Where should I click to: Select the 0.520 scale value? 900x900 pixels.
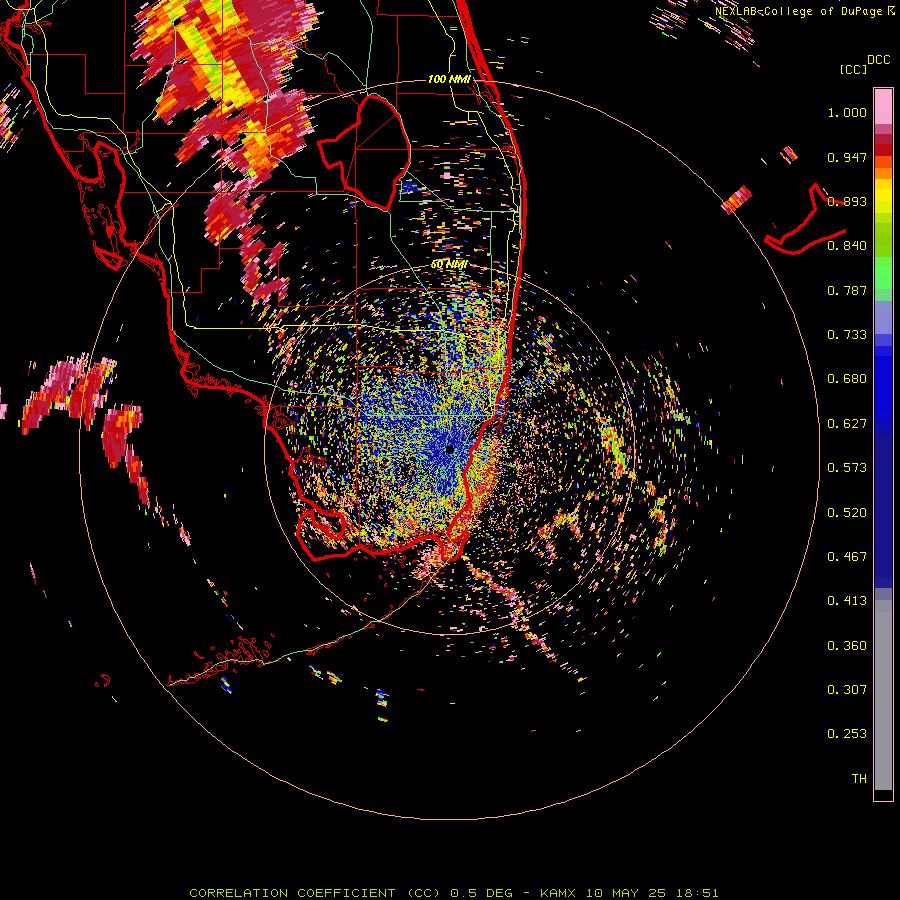(847, 513)
